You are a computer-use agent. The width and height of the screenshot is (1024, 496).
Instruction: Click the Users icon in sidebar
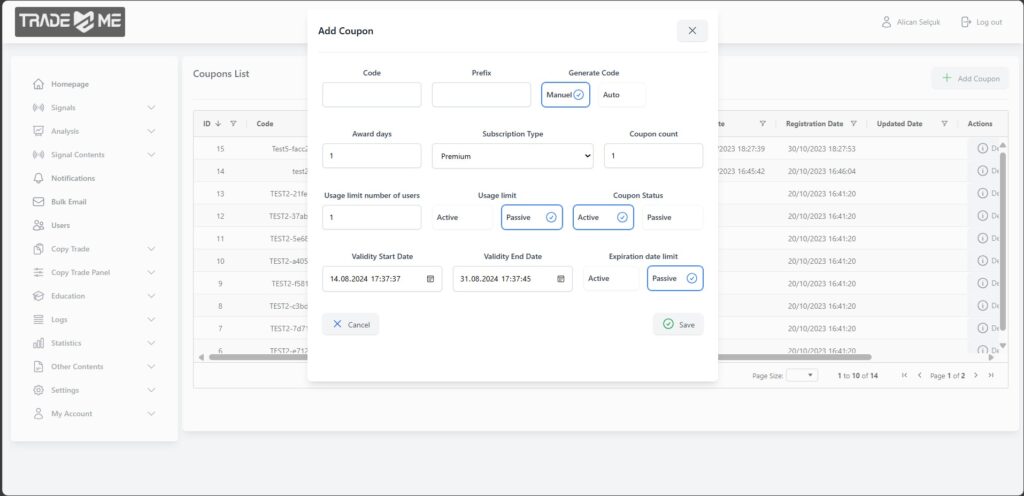click(38, 225)
